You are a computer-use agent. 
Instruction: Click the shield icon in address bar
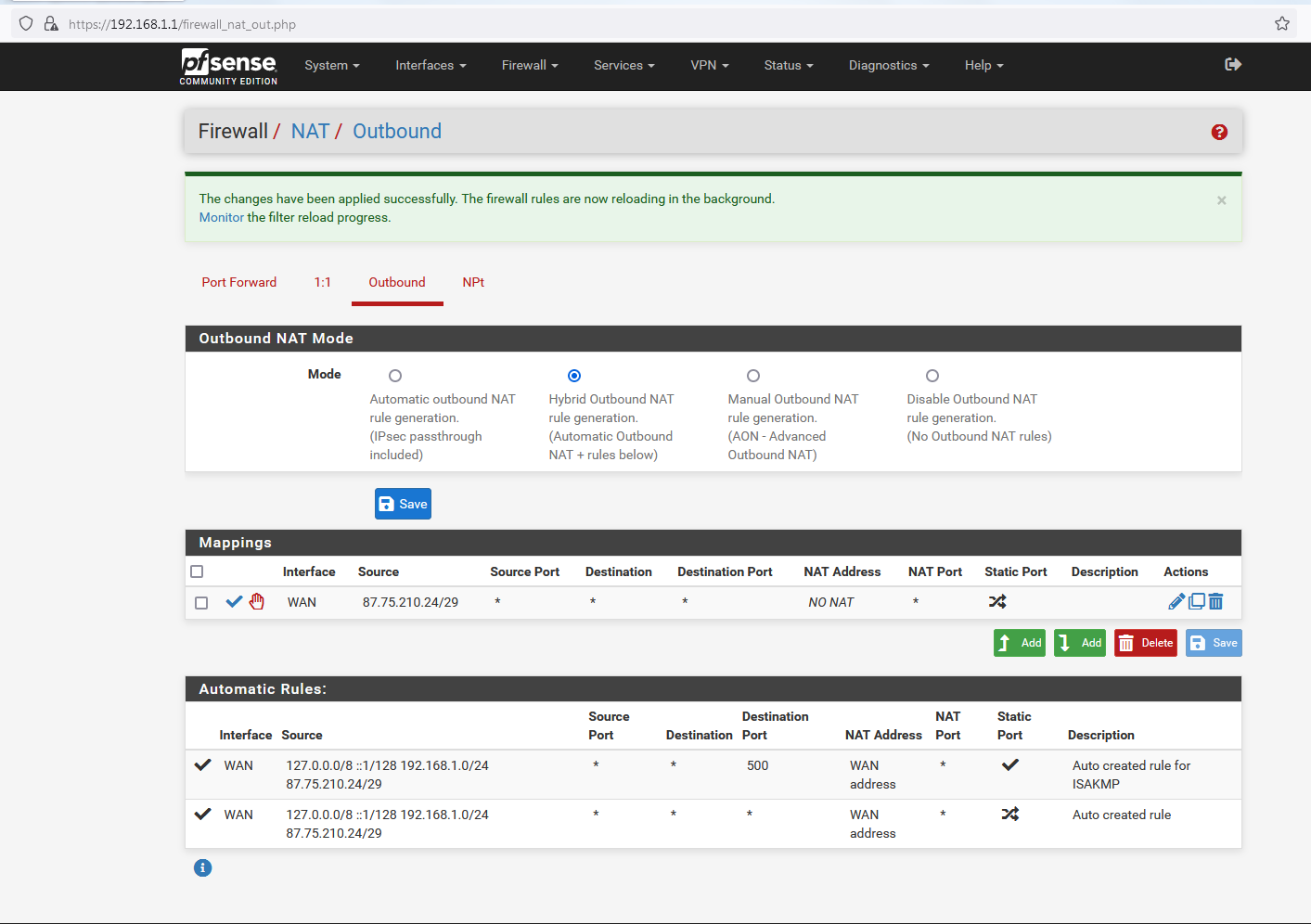(x=26, y=24)
